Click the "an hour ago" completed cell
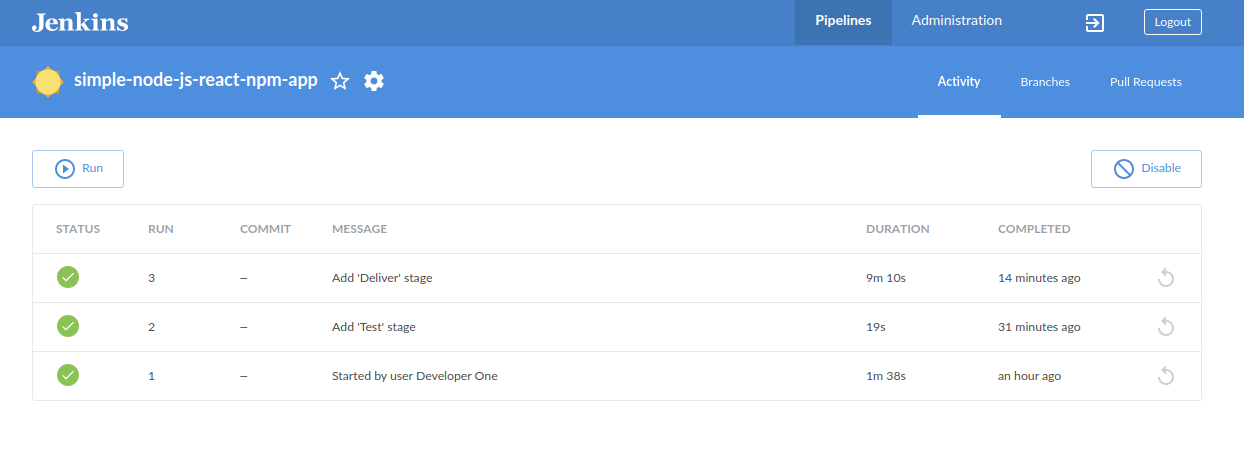This screenshot has width=1244, height=458. pos(1030,376)
